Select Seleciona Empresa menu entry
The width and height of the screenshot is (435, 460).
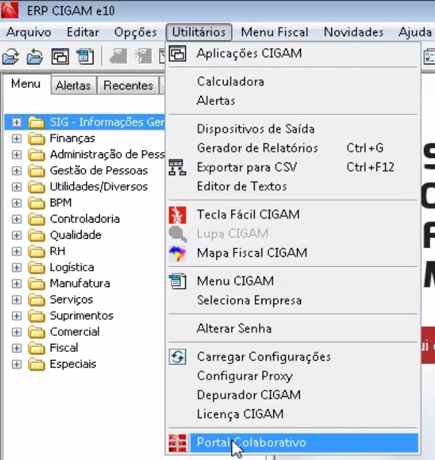(x=293, y=300)
